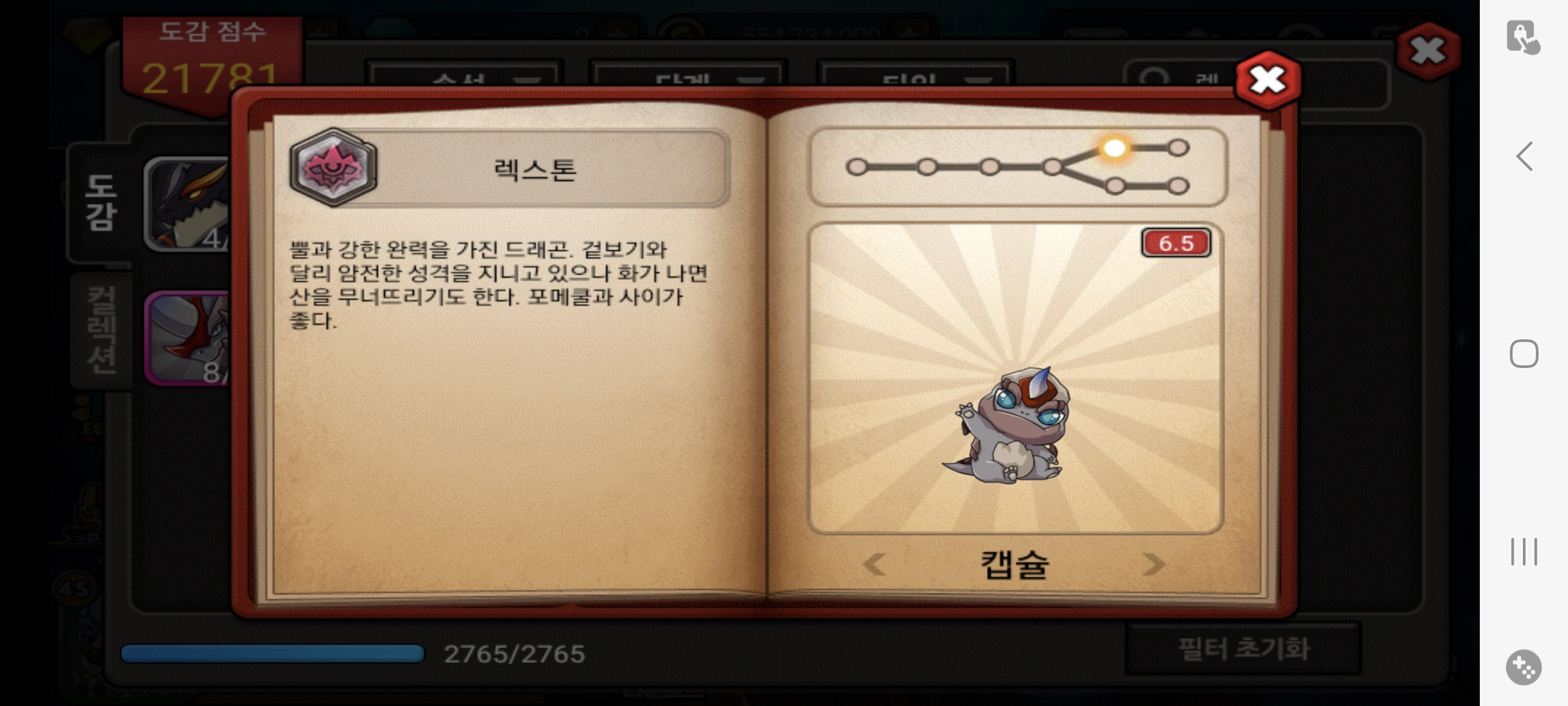Switch to the 컬렉션 side tab
Image resolution: width=1568 pixels, height=706 pixels.
tap(101, 331)
